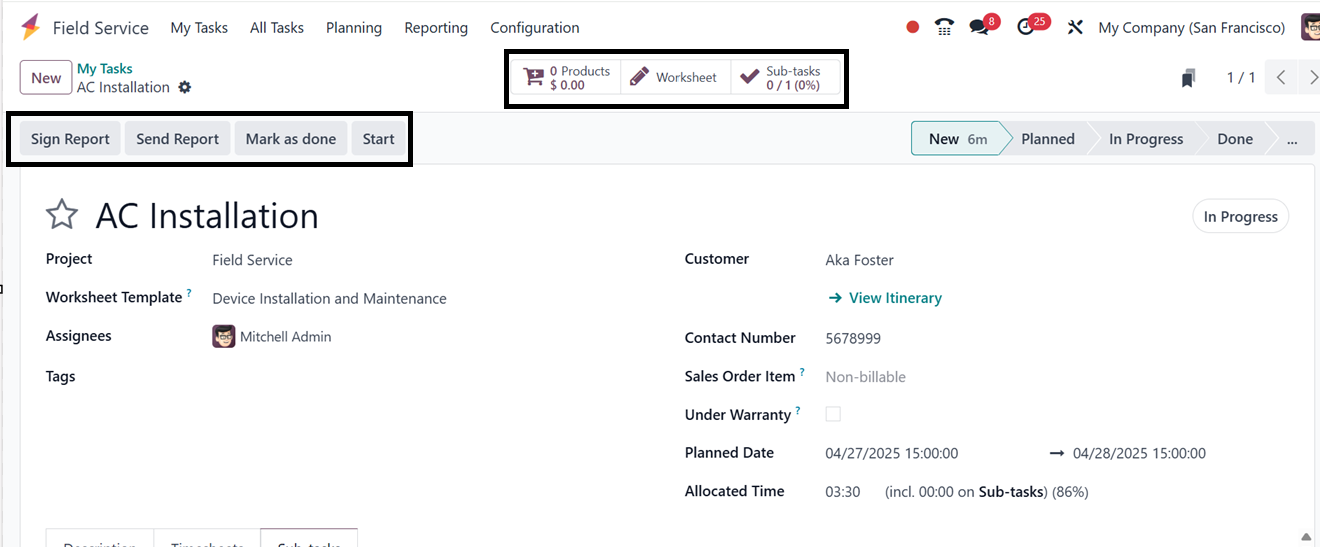Open the discuss messages icon

point(980,28)
